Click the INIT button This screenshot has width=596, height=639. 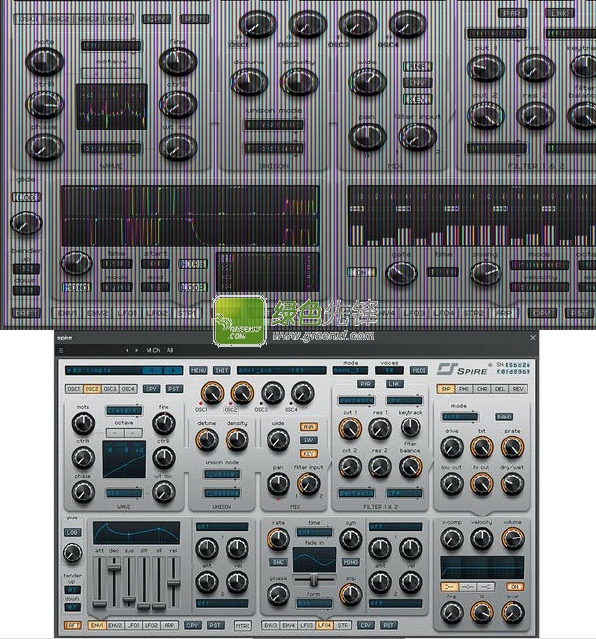(221, 370)
